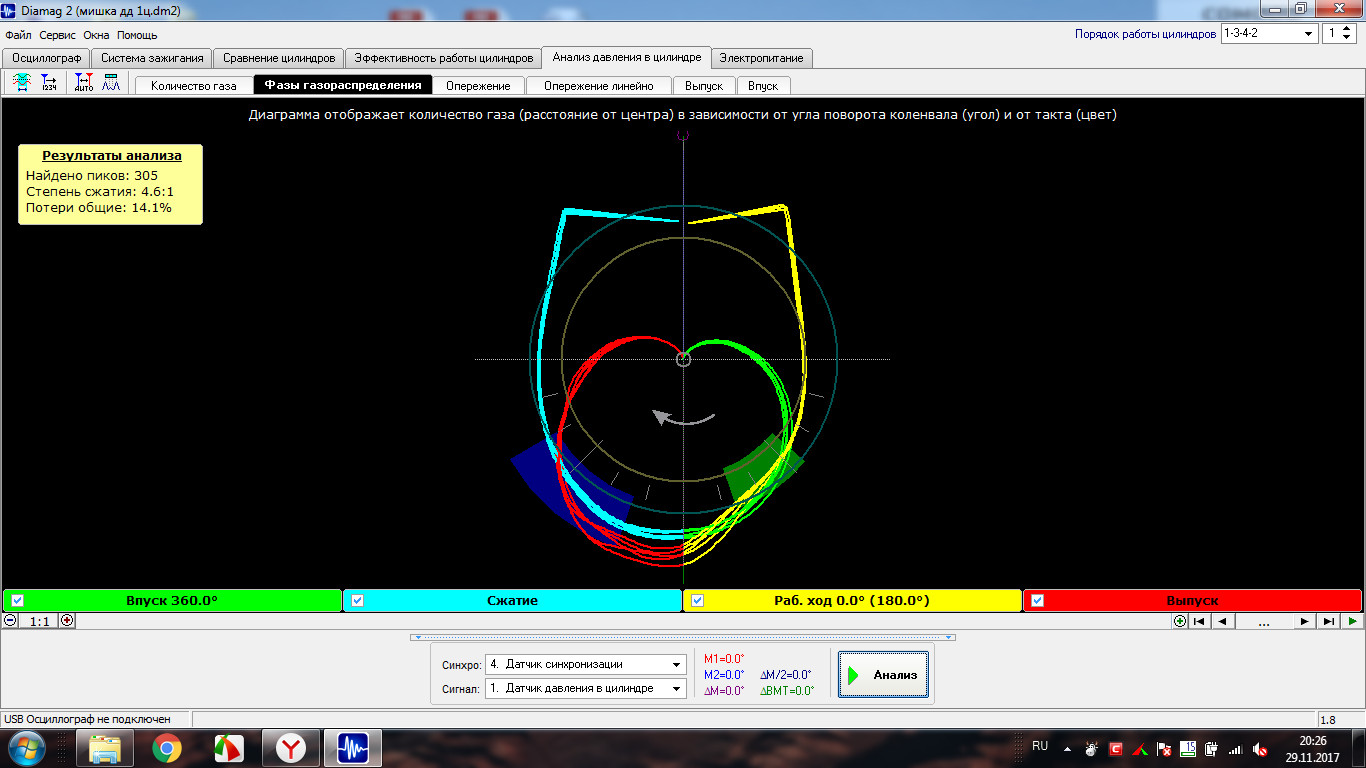Step to the previous record arrow
1366x768 pixels.
click(1222, 621)
